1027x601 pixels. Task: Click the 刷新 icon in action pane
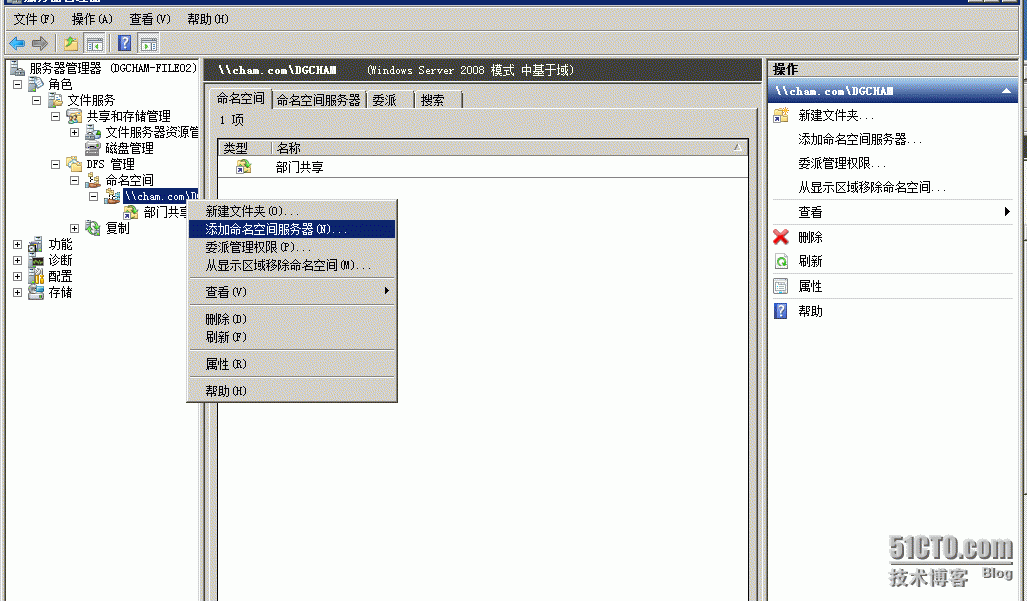781,261
